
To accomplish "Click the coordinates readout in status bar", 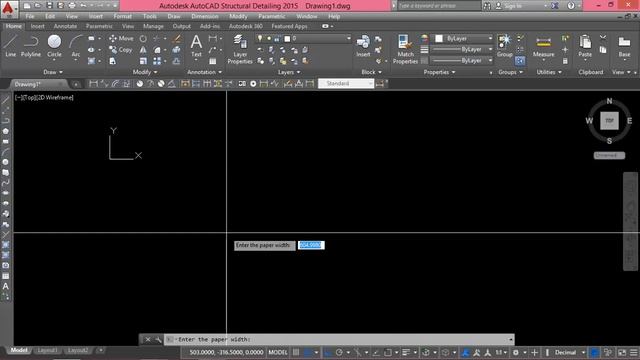I will pos(226,352).
